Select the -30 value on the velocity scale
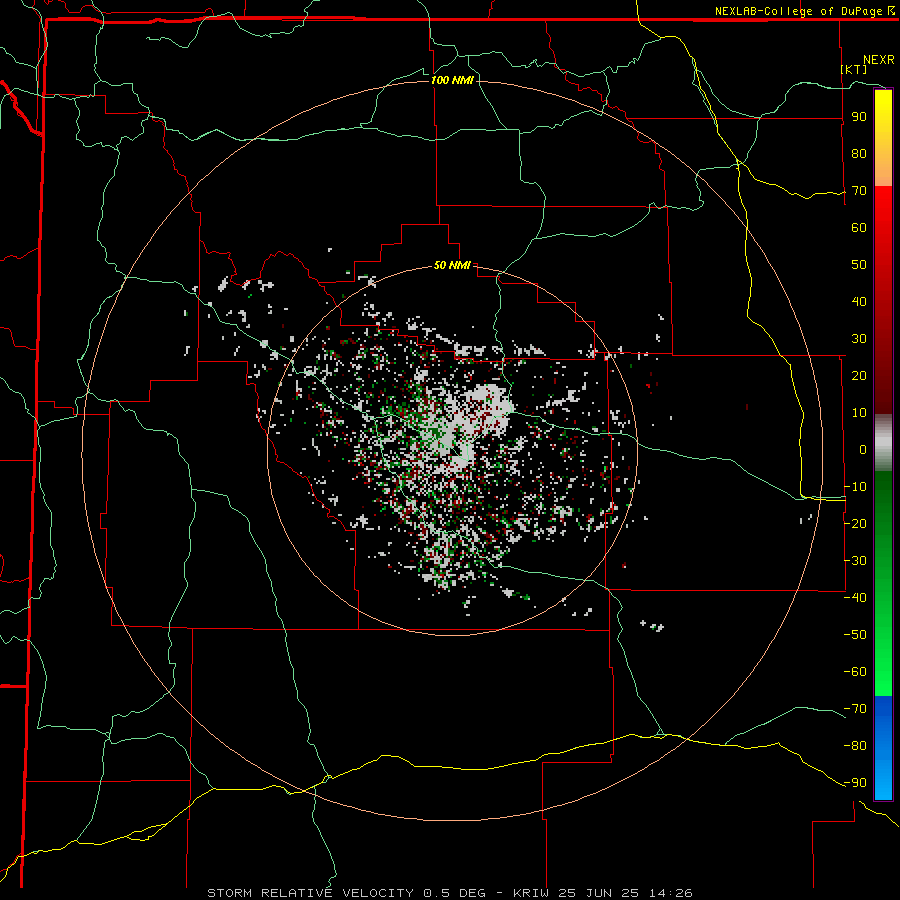The width and height of the screenshot is (900, 900). coord(855,561)
